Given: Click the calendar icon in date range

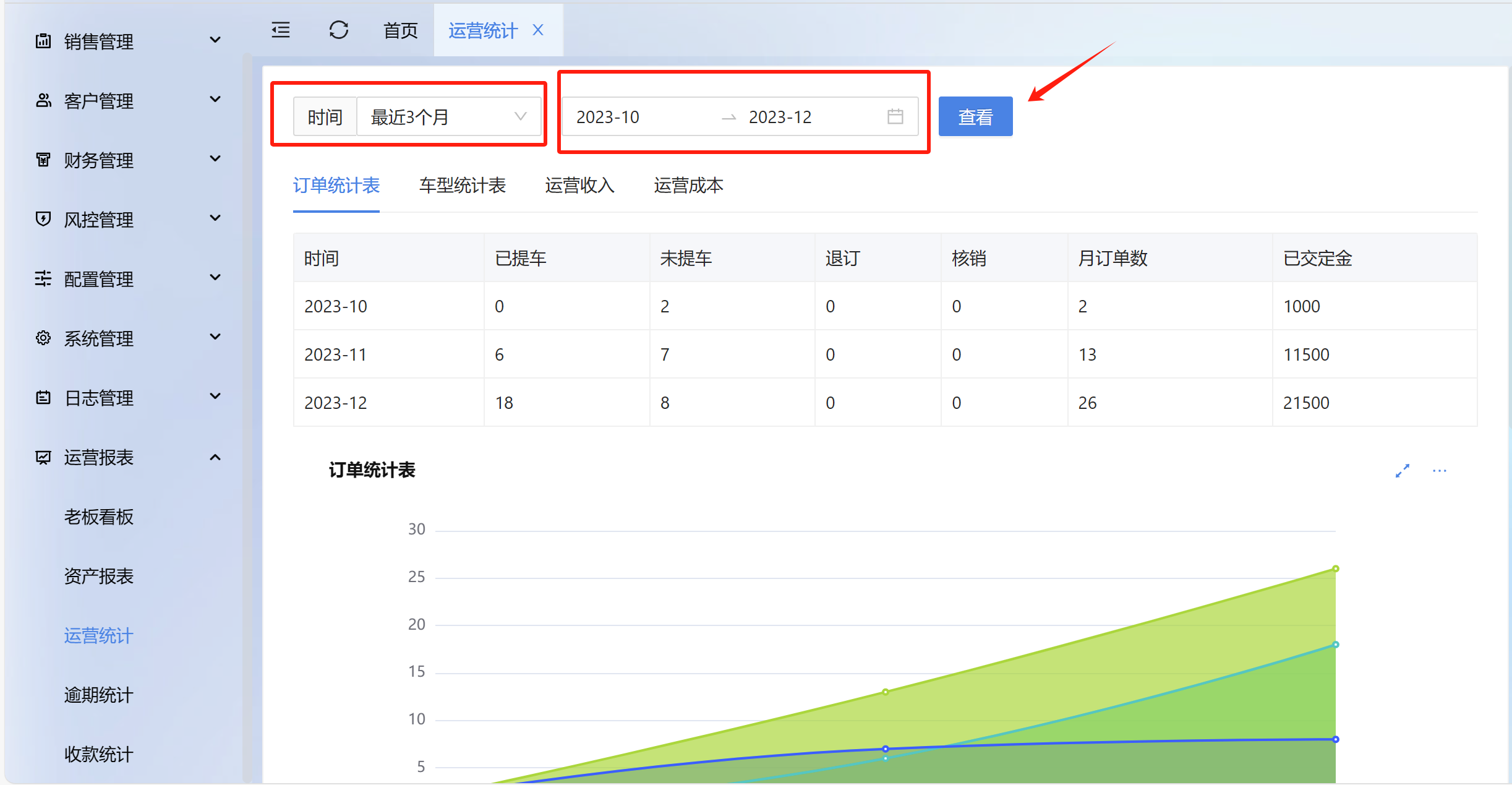Looking at the screenshot, I should coord(895,116).
